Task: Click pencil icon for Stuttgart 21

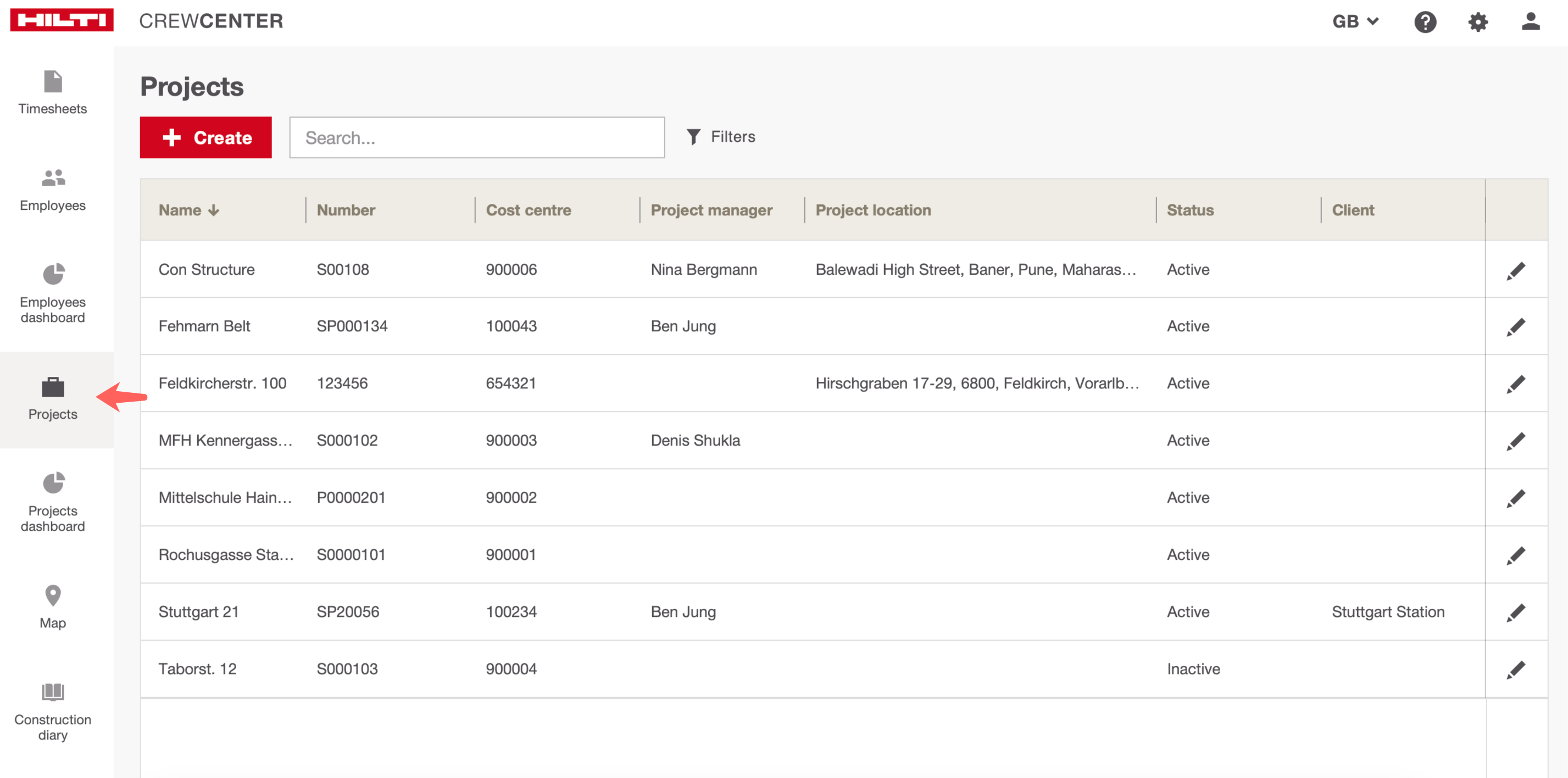Action: pos(1515,613)
